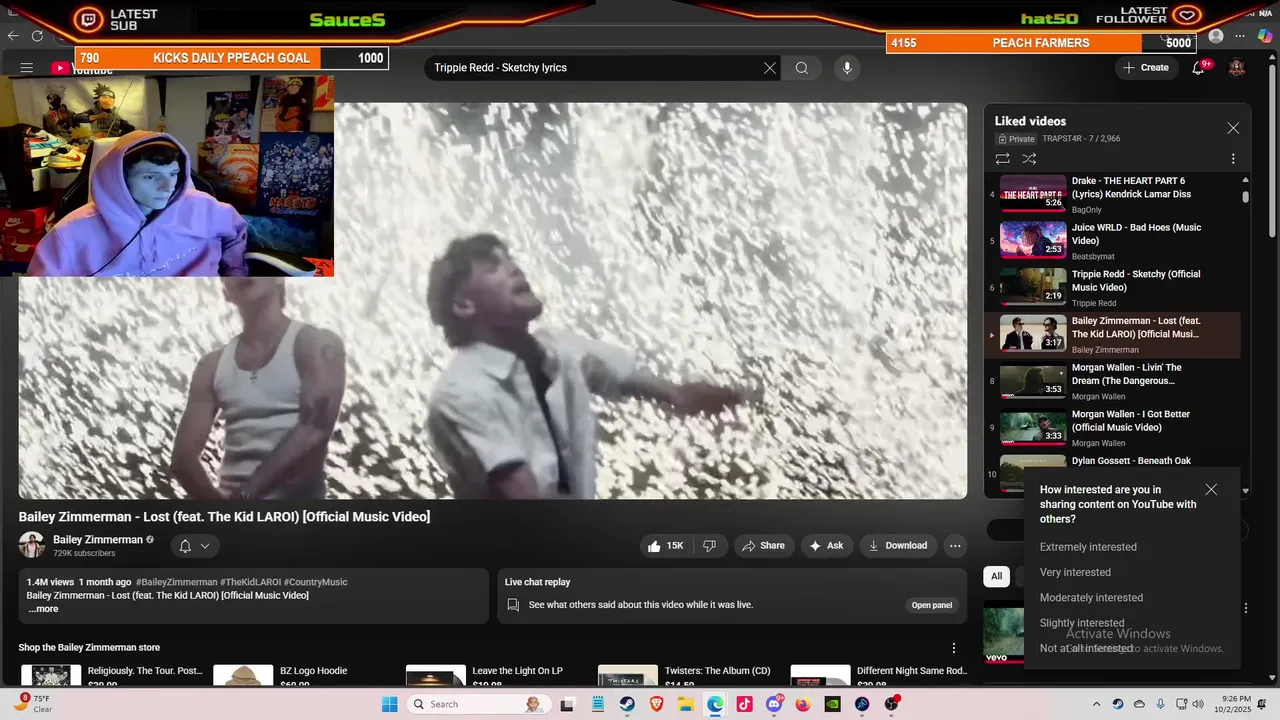This screenshot has width=1280, height=720.
Task: Expand the description with ...more
Action: tap(43, 609)
